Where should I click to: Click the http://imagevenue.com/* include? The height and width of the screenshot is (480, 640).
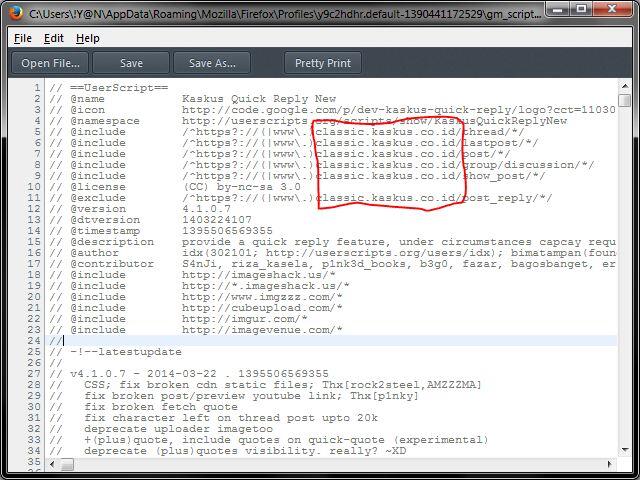click(262, 330)
